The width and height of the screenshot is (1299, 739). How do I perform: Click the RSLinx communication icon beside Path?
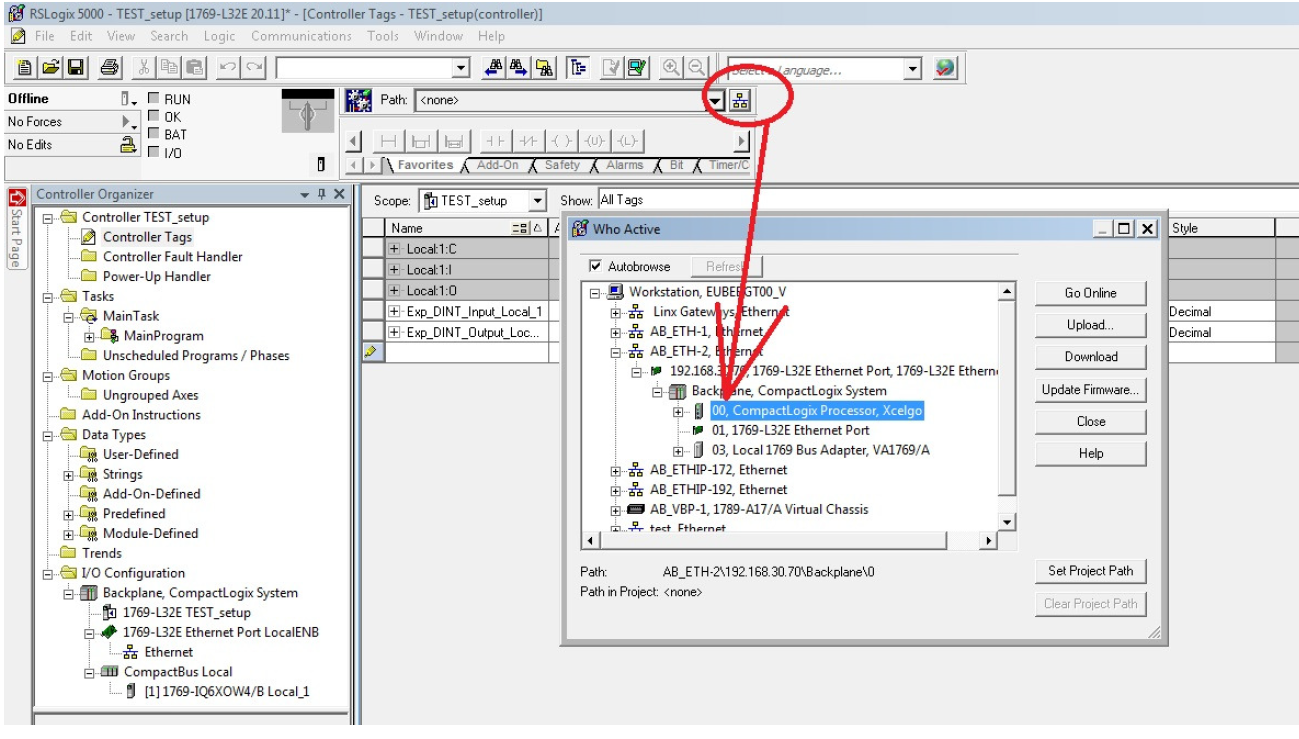point(358,100)
